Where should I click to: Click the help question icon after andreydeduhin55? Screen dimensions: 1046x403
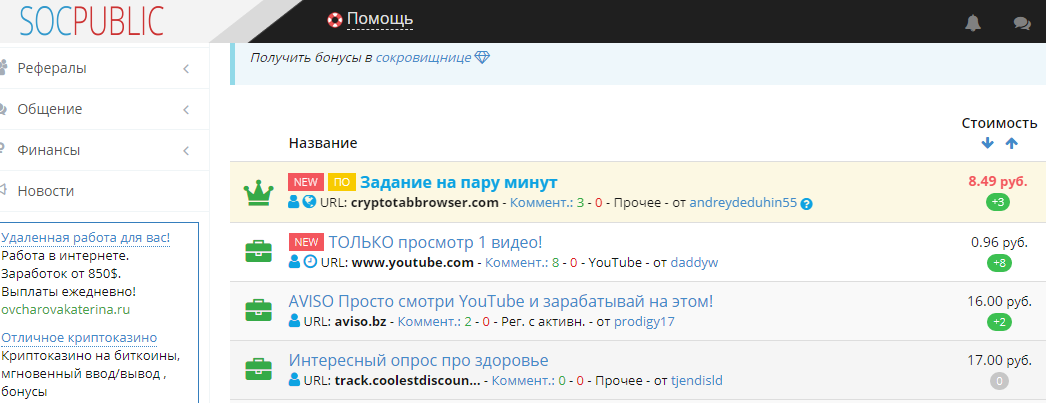[x=806, y=204]
